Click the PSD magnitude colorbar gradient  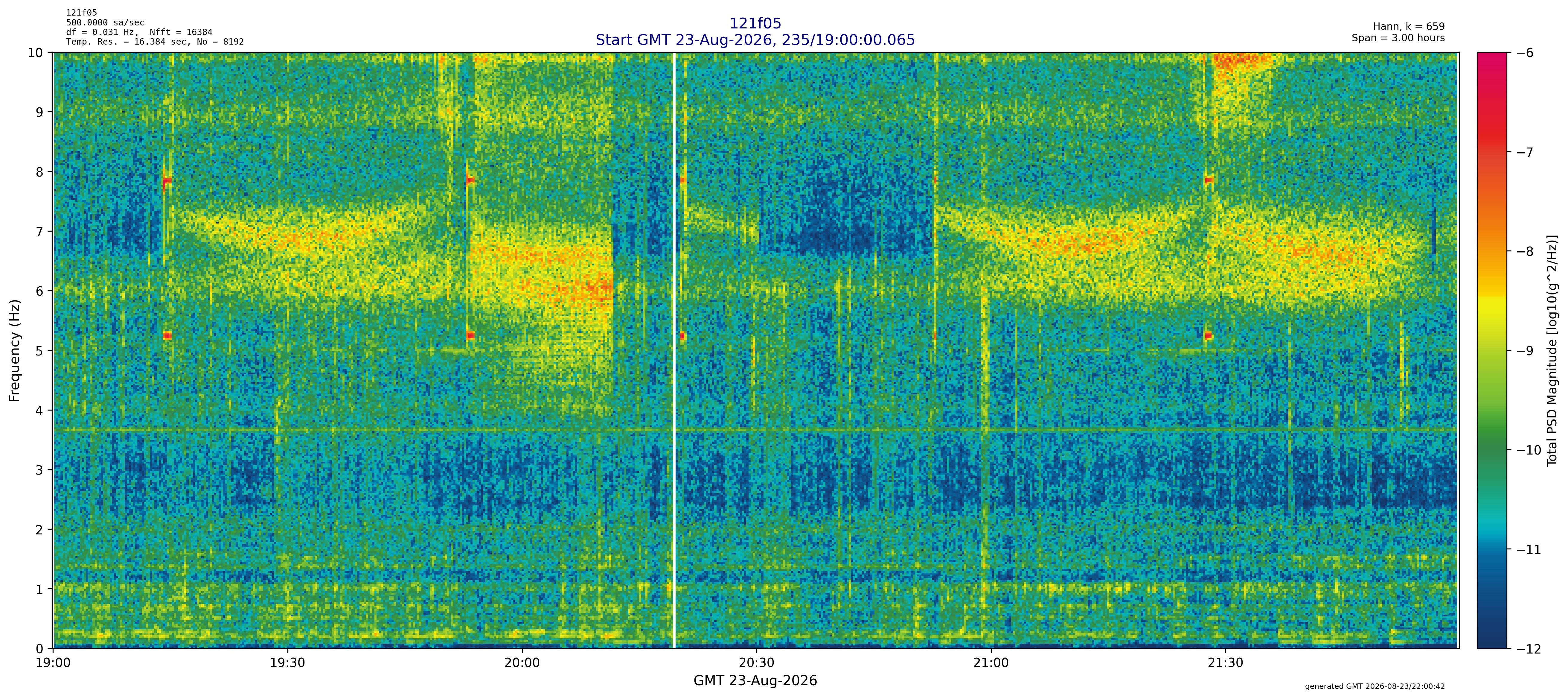[1493, 350]
